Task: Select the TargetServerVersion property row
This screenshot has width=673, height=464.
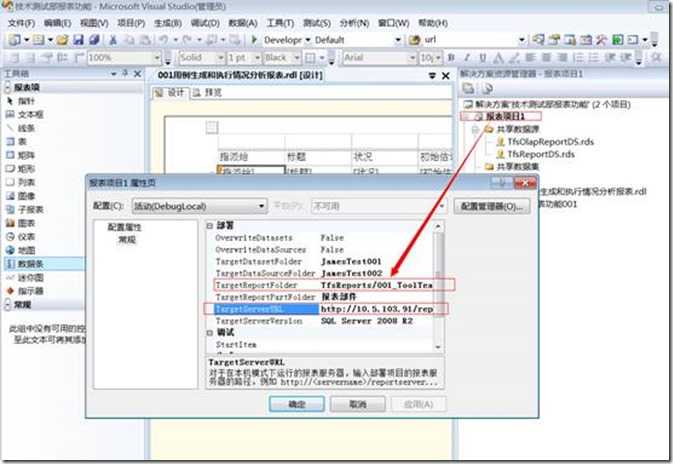Action: (x=324, y=321)
